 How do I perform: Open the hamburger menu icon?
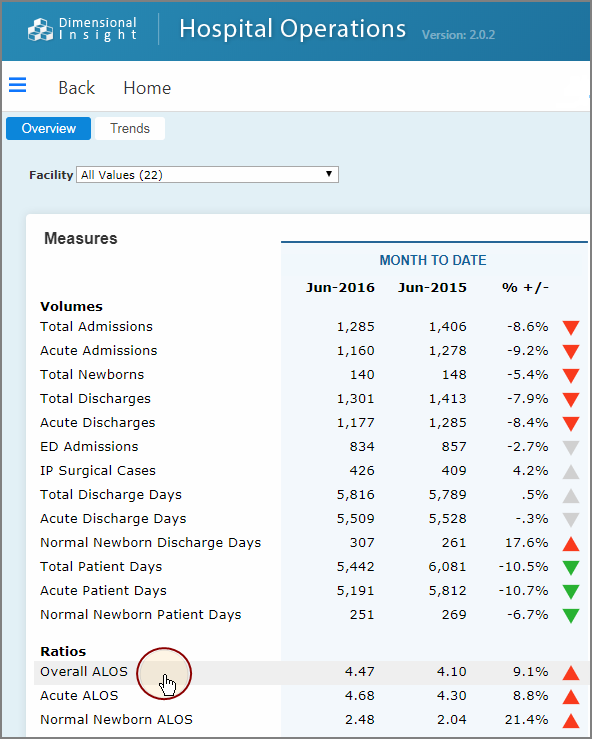point(17,85)
